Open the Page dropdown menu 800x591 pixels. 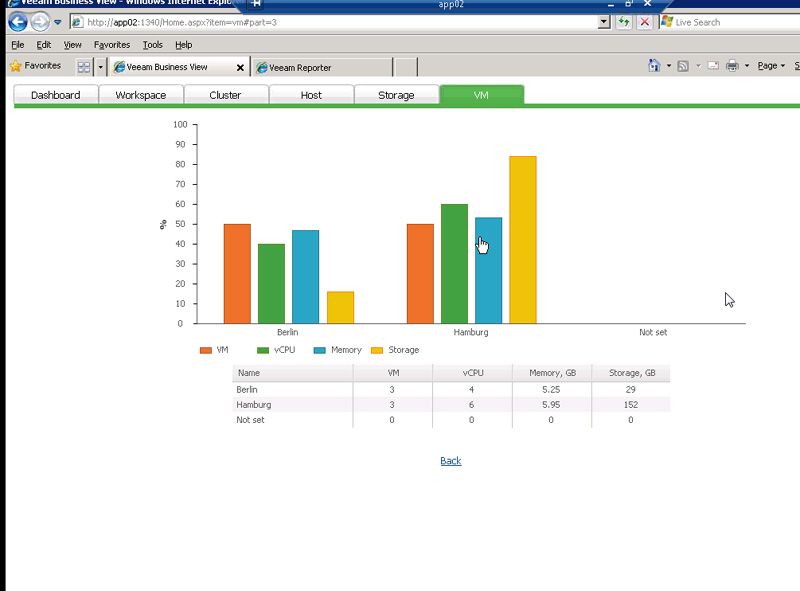point(770,66)
